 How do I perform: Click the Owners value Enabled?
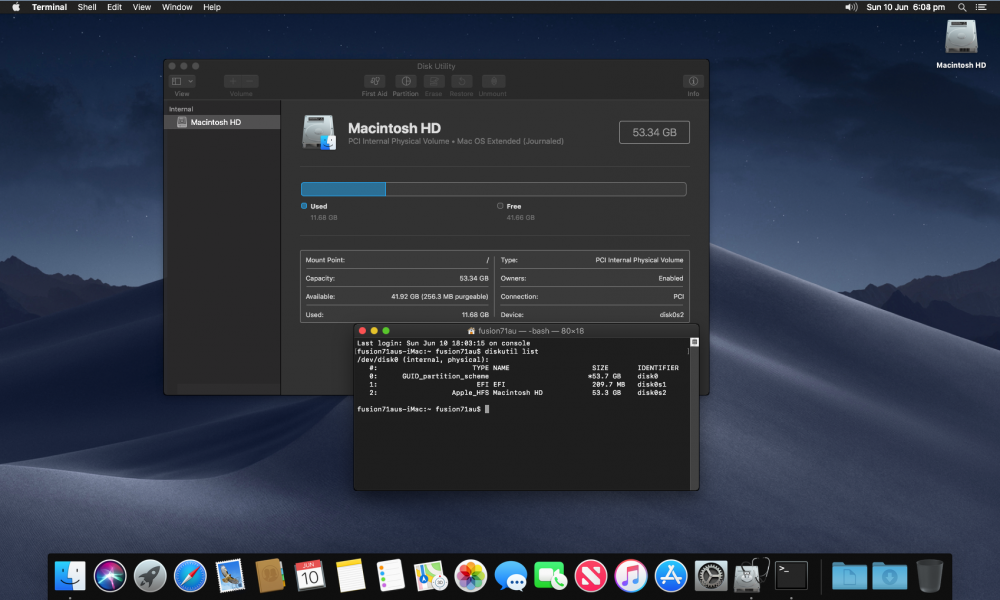pos(671,279)
